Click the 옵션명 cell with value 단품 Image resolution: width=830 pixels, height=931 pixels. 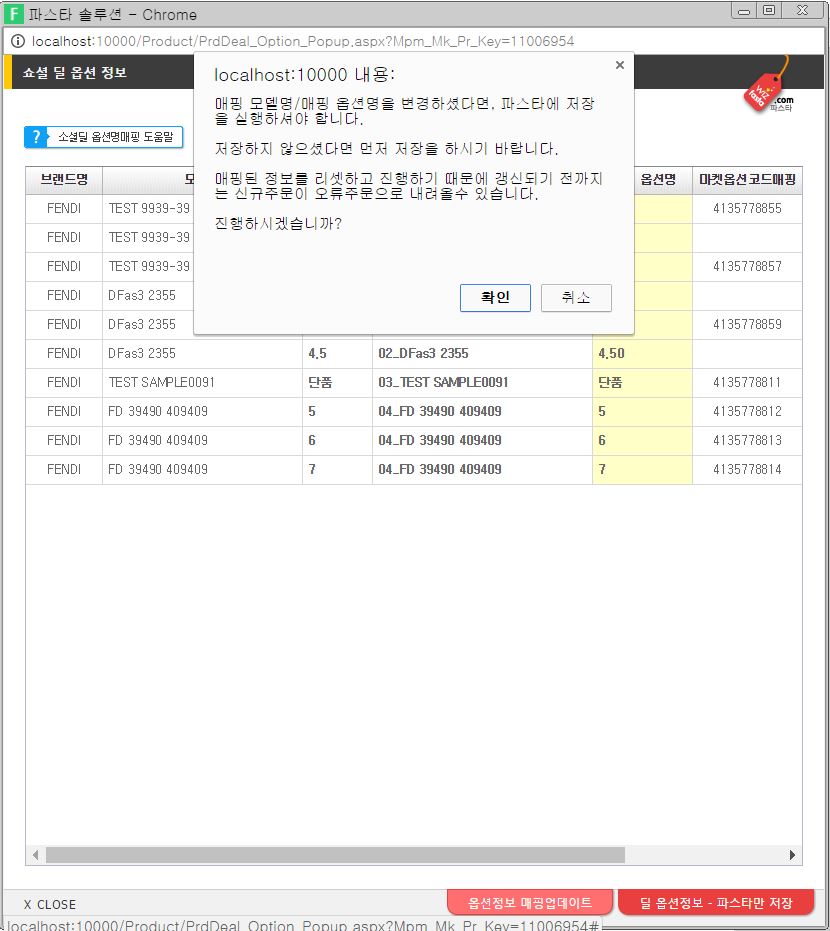pos(641,382)
